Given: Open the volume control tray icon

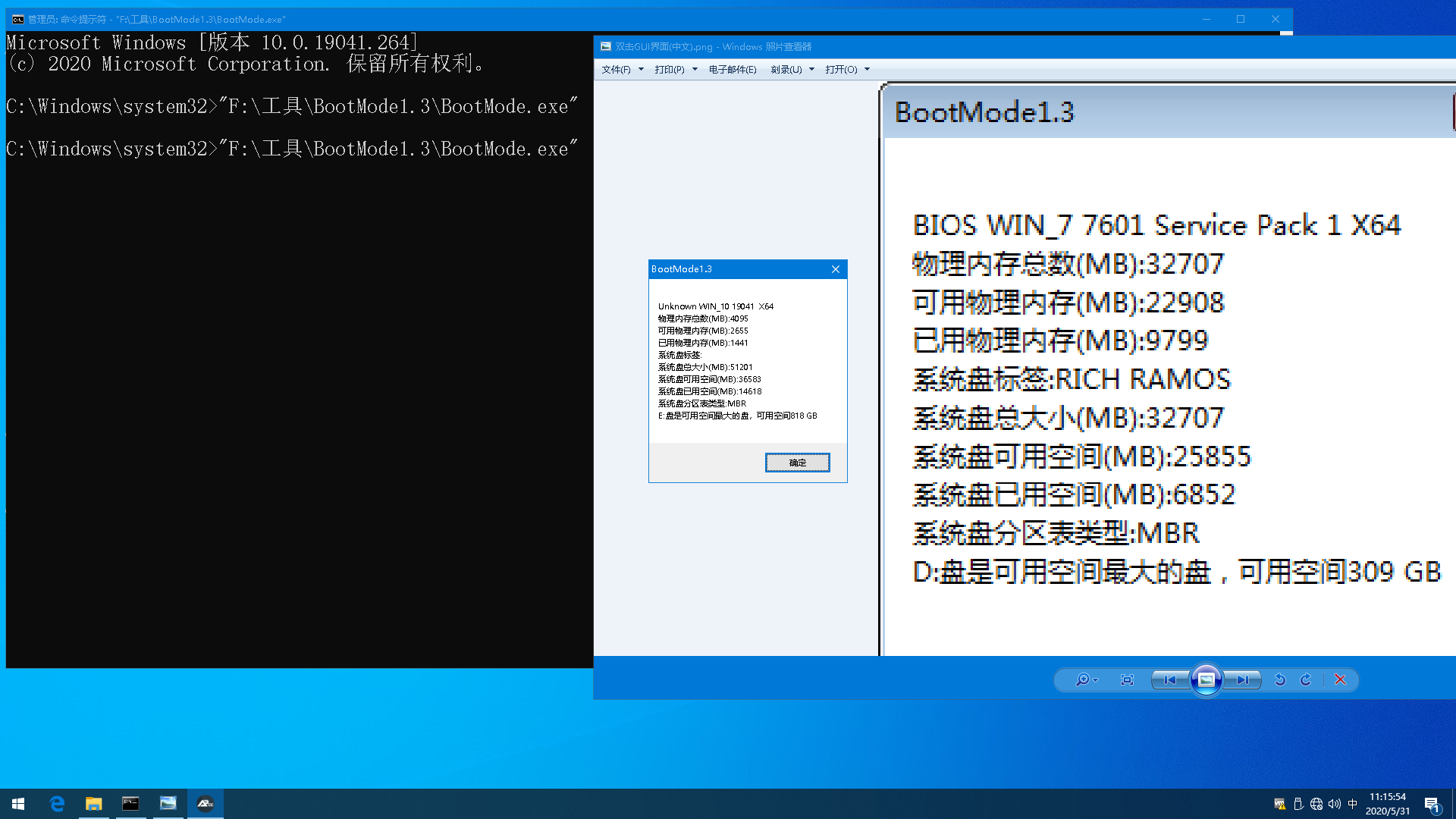Looking at the screenshot, I should pyautogui.click(x=1335, y=804).
